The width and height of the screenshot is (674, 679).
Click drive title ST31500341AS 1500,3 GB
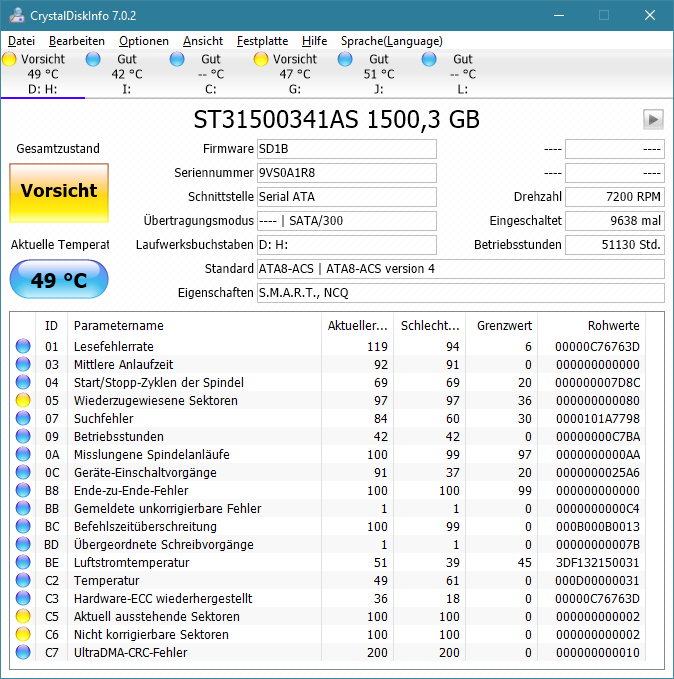pyautogui.click(x=337, y=120)
